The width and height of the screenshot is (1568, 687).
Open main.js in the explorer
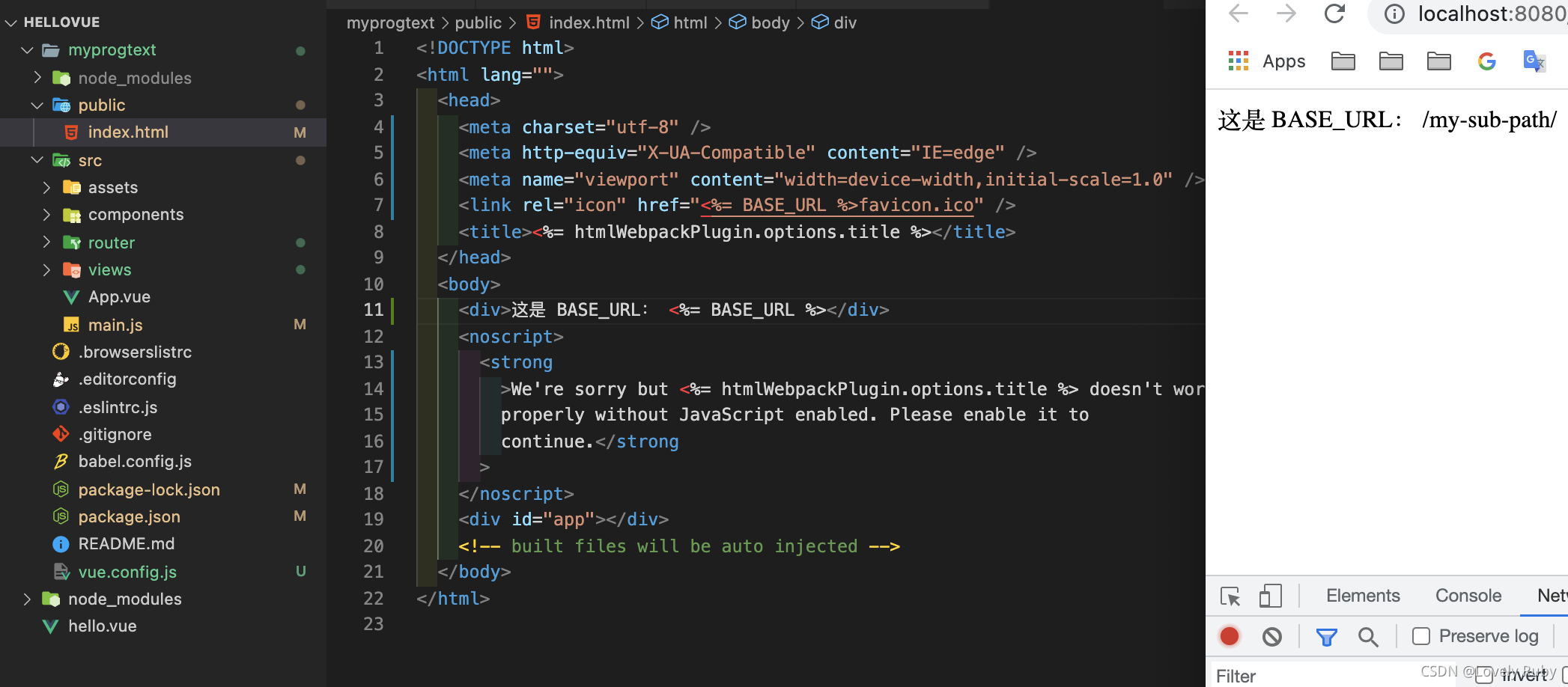point(163,325)
